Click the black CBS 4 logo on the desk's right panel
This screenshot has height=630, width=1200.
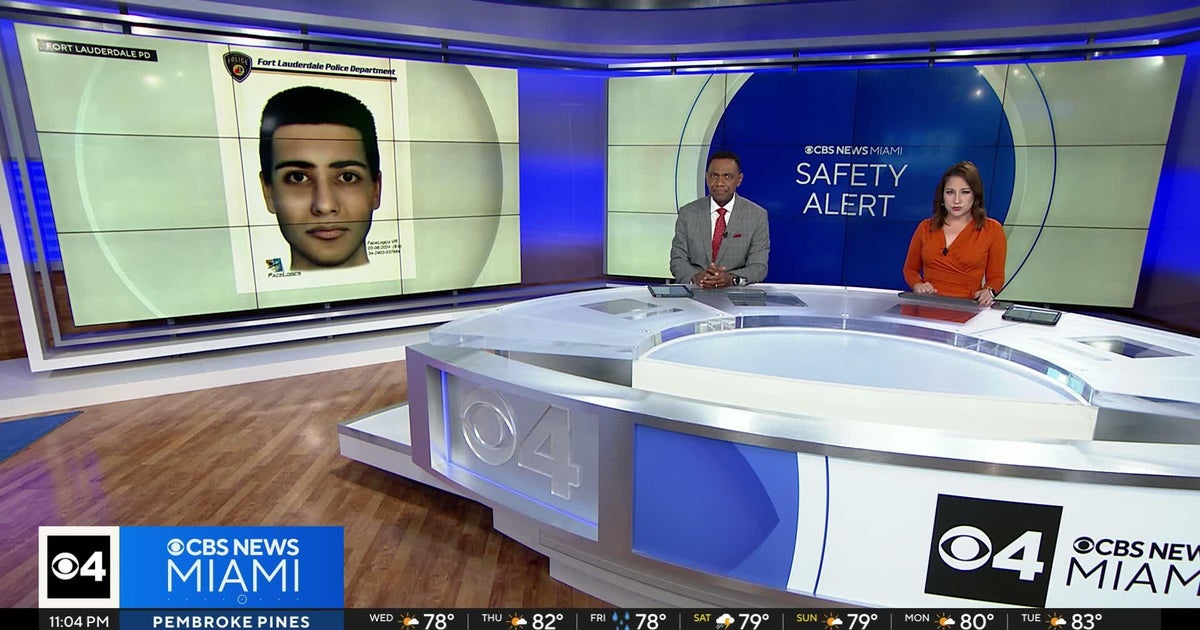pos(993,550)
